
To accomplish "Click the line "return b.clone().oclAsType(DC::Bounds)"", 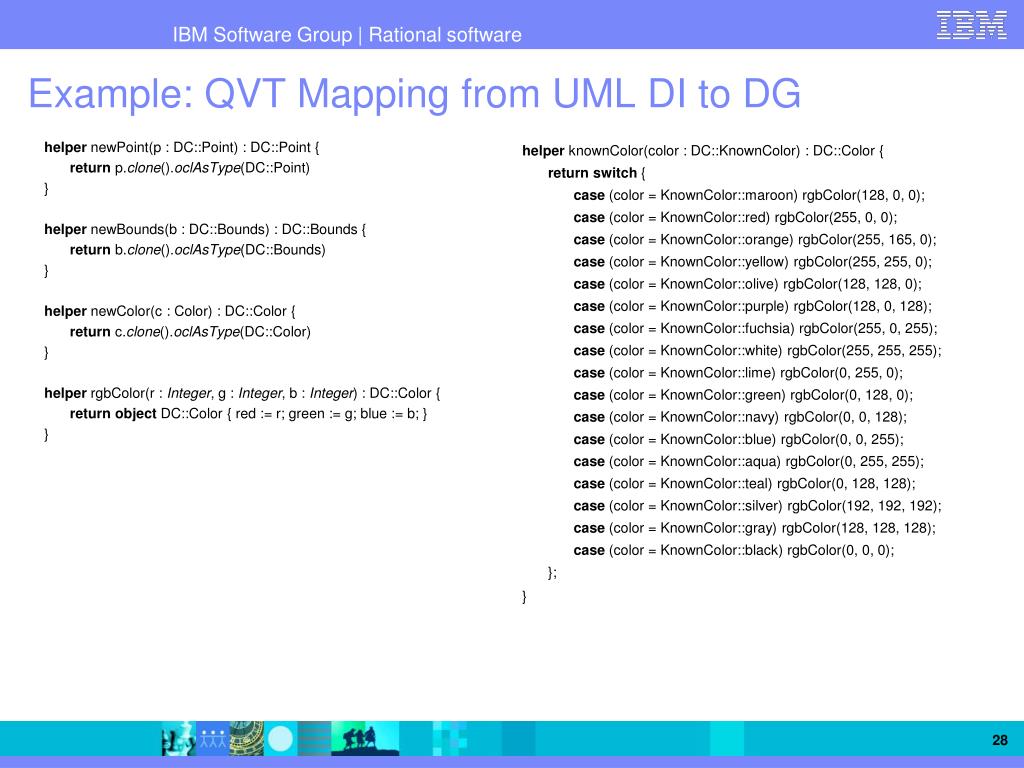I will point(197,250).
